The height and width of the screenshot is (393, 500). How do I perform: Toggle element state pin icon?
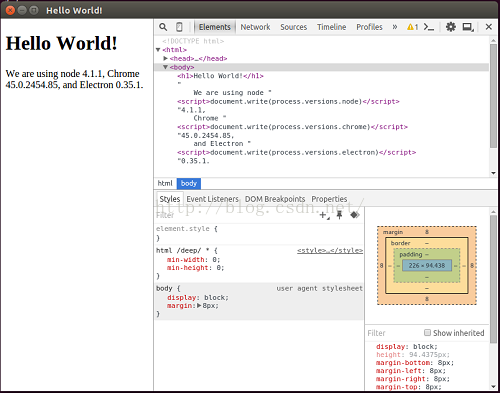(x=339, y=215)
